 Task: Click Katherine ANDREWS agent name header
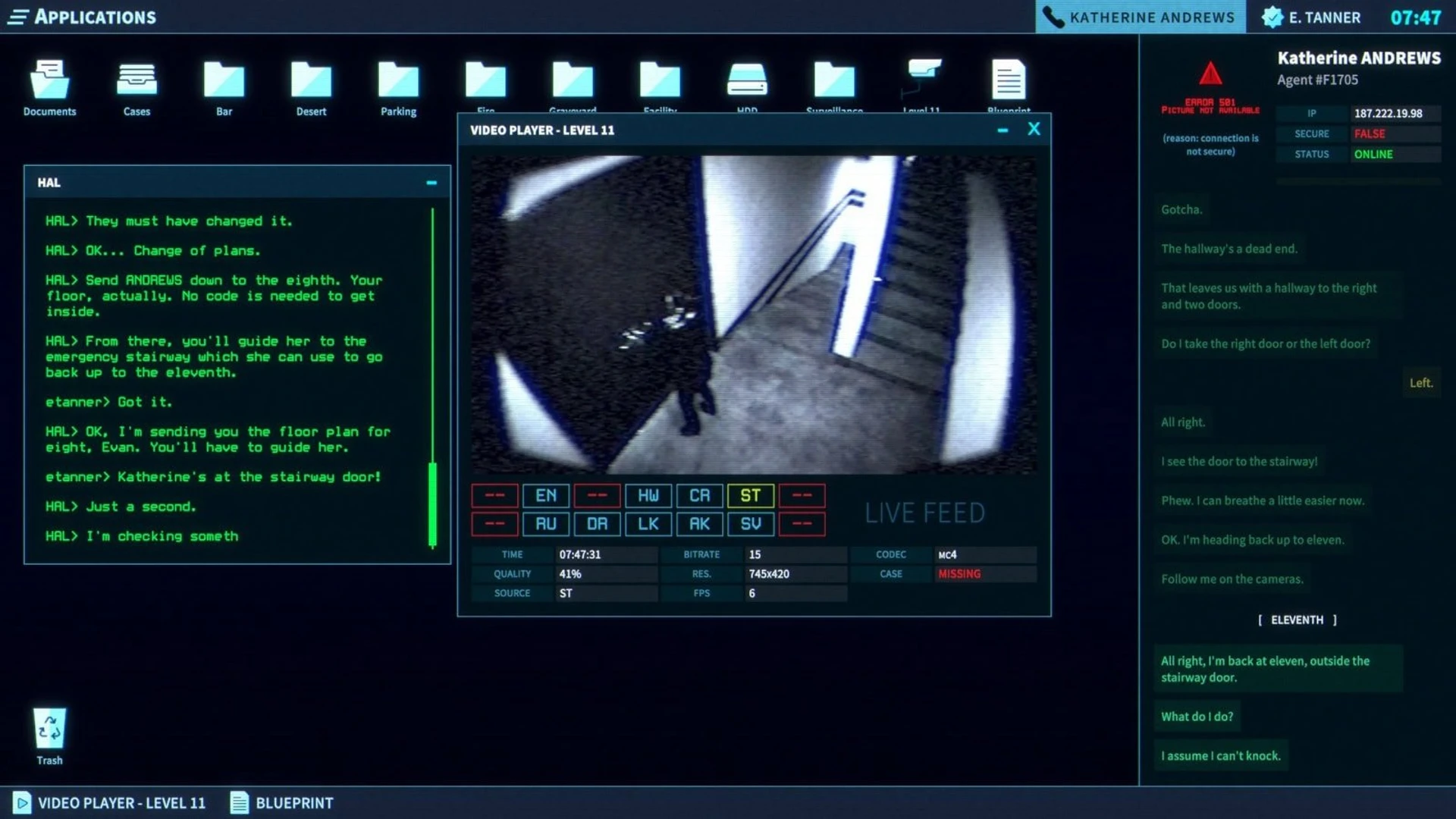[x=1359, y=58]
